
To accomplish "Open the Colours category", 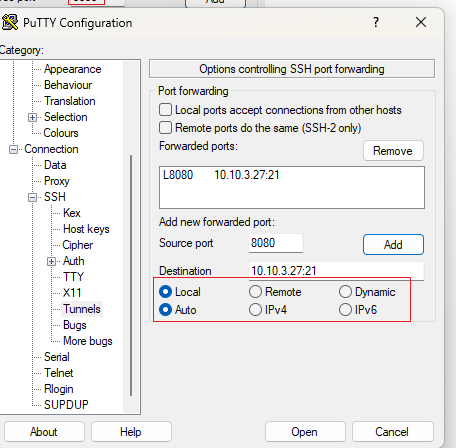I will (61, 133).
